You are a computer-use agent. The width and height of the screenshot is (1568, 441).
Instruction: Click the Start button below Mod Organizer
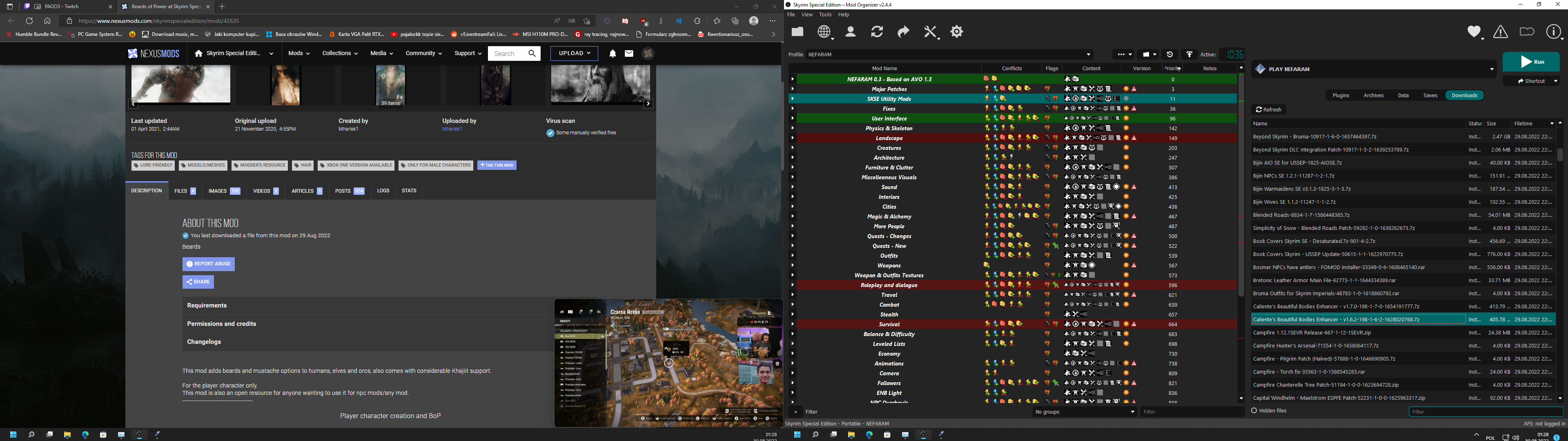(x=797, y=435)
